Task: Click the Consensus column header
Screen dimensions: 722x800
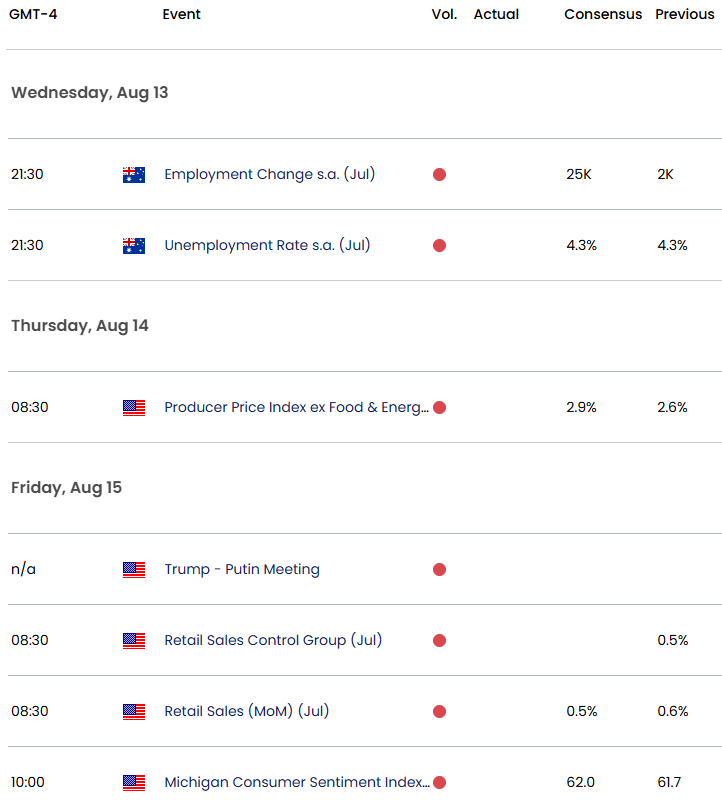Action: pyautogui.click(x=603, y=14)
